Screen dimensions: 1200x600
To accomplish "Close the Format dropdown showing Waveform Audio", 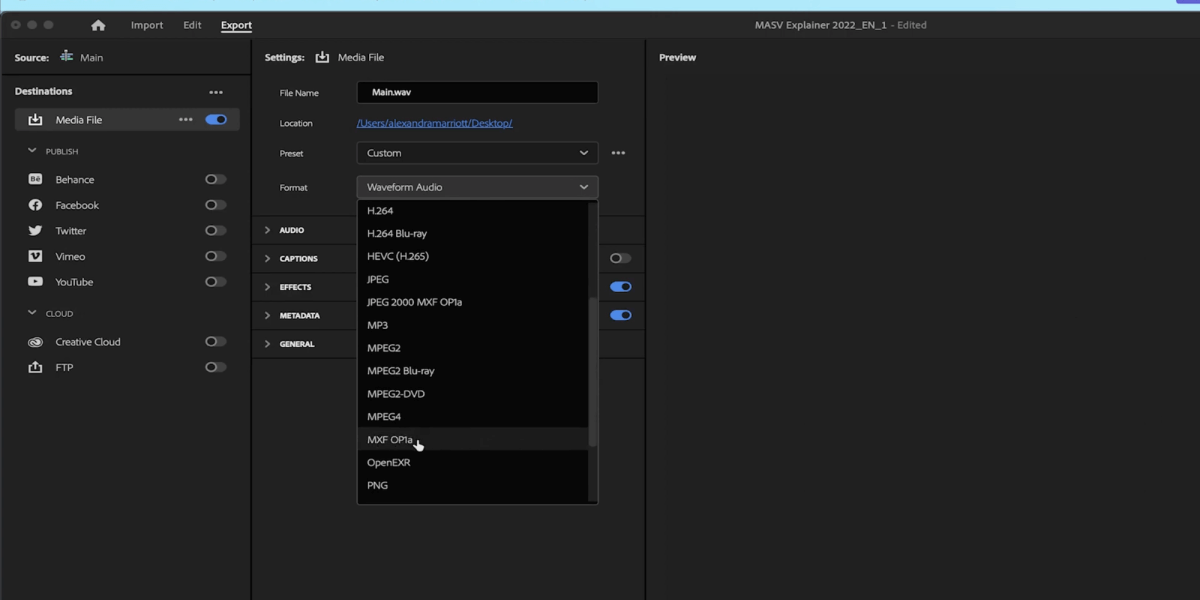I will point(477,187).
